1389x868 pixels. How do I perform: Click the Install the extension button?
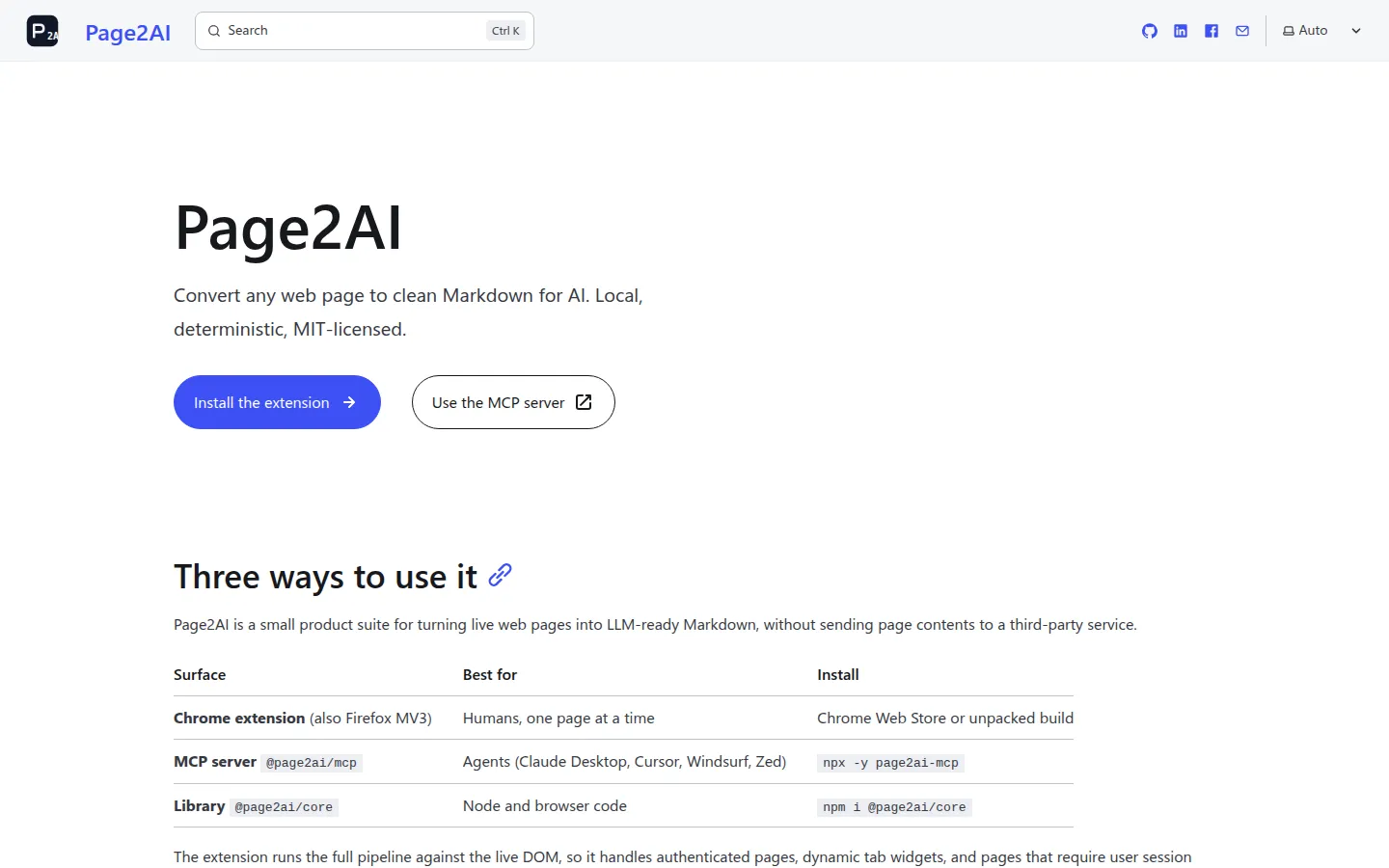[x=277, y=402]
